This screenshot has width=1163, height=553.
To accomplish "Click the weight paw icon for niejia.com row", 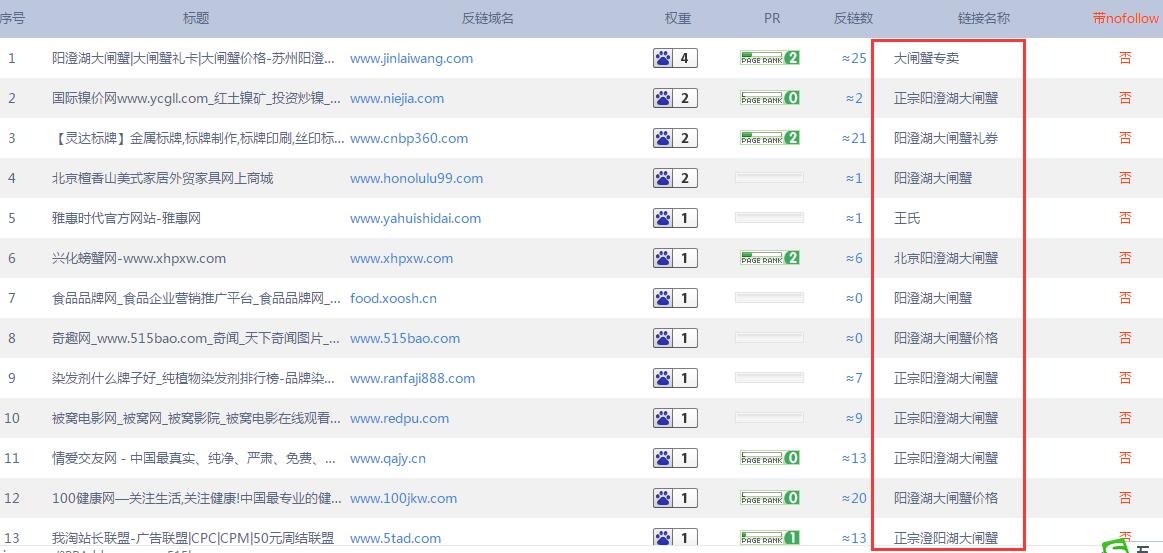I will pos(662,98).
